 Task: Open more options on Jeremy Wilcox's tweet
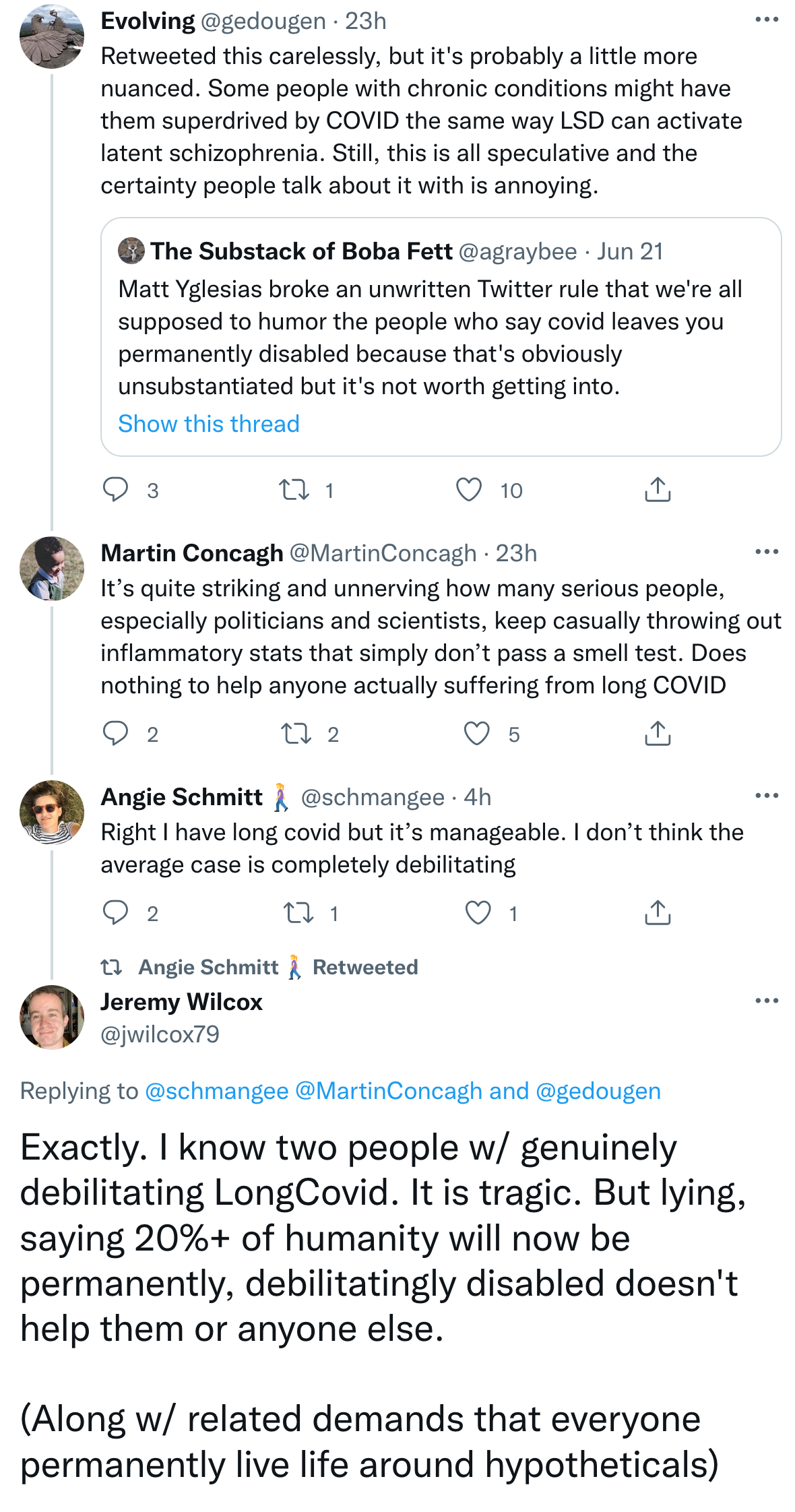[767, 1001]
